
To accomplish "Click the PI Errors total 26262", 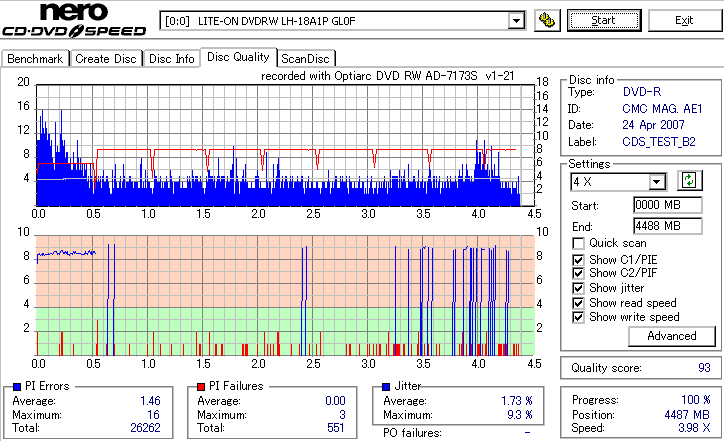I will pos(145,428).
